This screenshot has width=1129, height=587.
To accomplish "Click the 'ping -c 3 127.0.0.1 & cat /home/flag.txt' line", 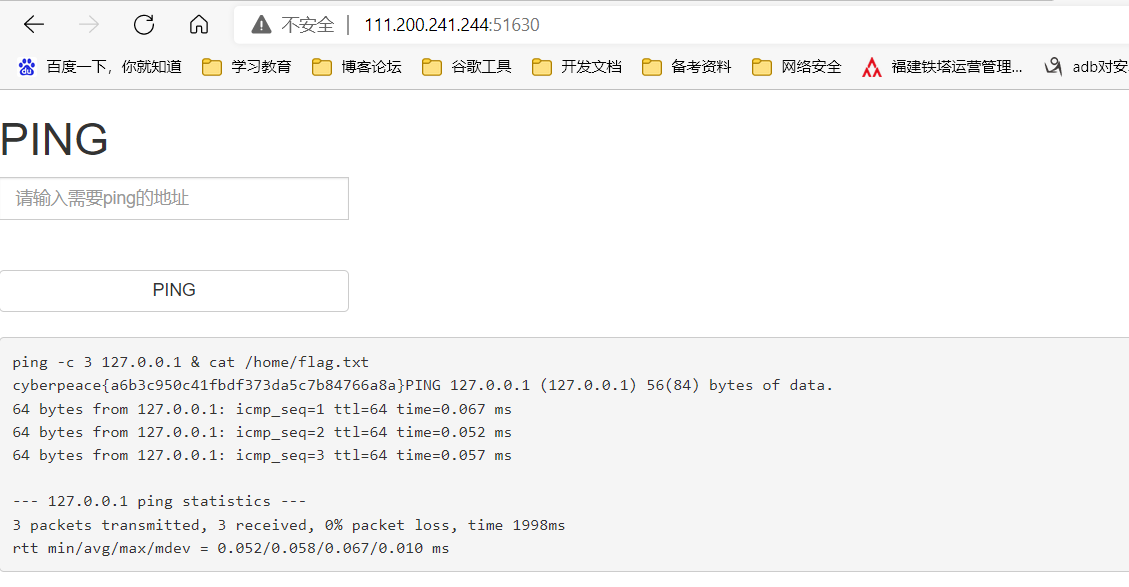I will tap(191, 362).
